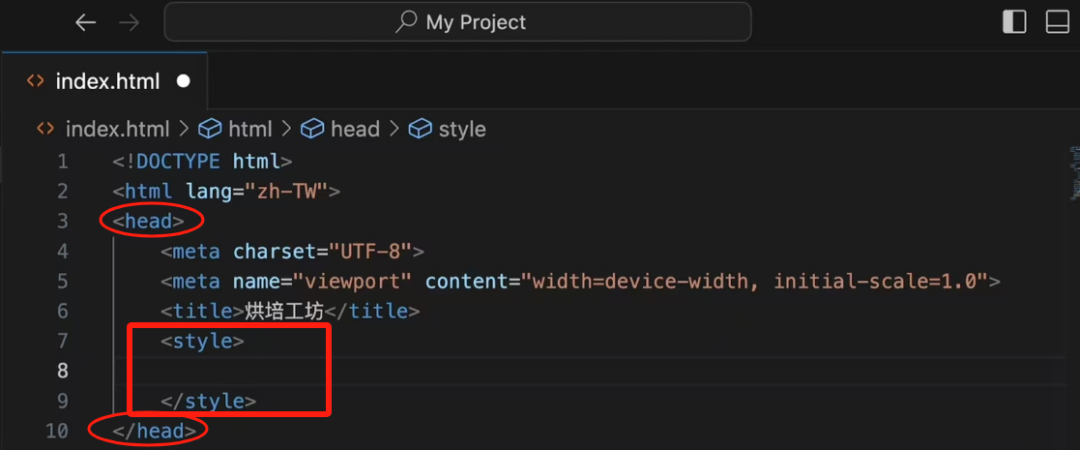This screenshot has height=450, width=1080.
Task: Select the index.html editor tab
Action: click(107, 82)
